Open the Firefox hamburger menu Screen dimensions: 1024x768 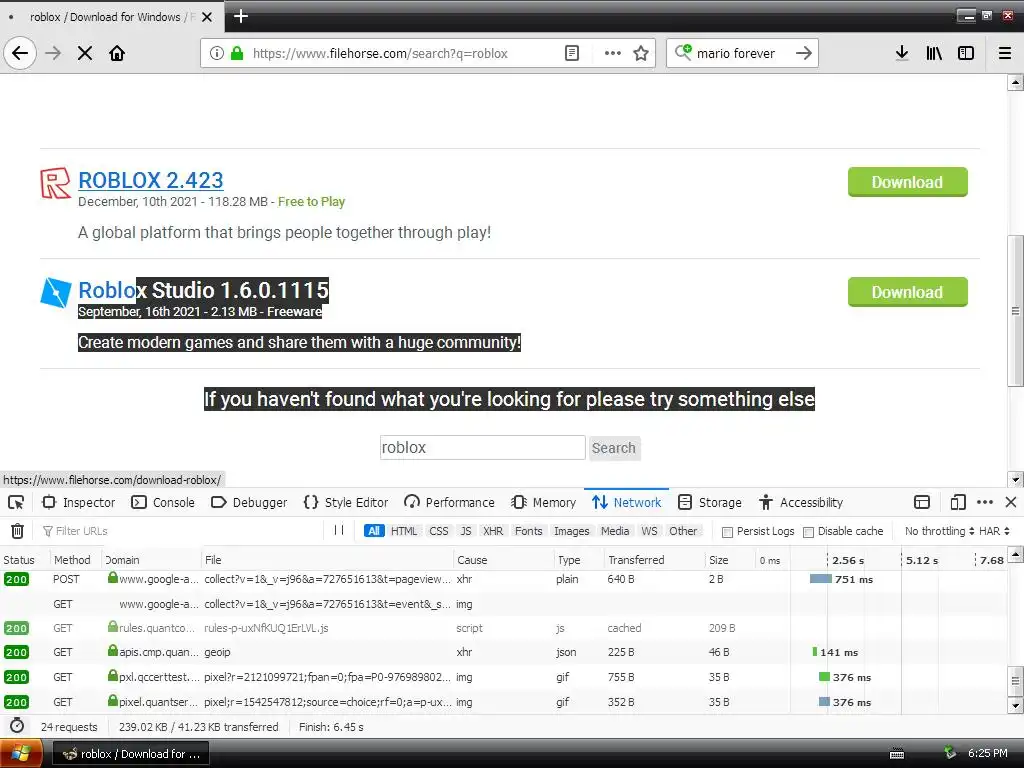pos(1005,53)
